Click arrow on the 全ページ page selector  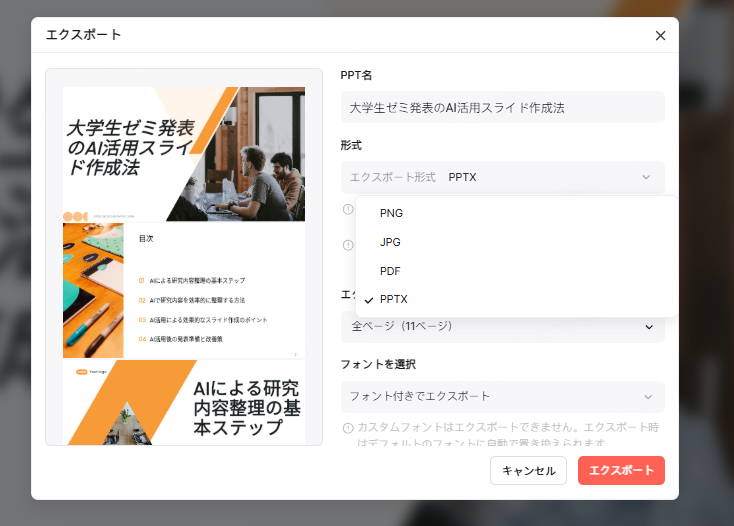point(649,327)
